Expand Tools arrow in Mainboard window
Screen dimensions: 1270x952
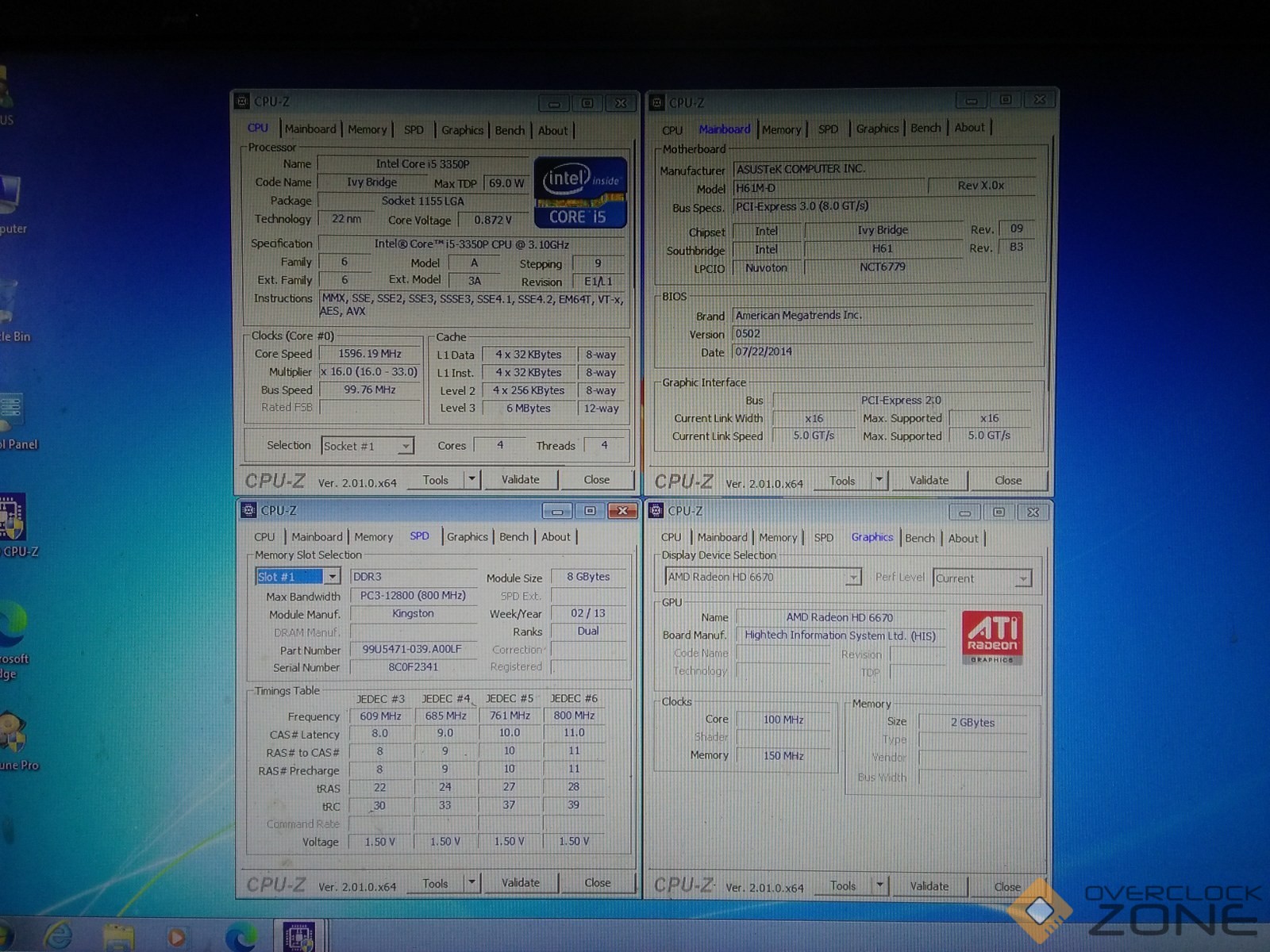(879, 480)
